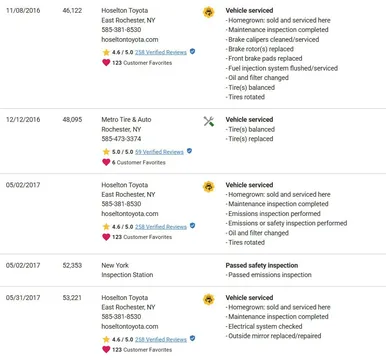Click the dealer badge icon beside 11/08/2016 service
Image resolution: width=386 pixels, height=360 pixels.
pyautogui.click(x=209, y=12)
